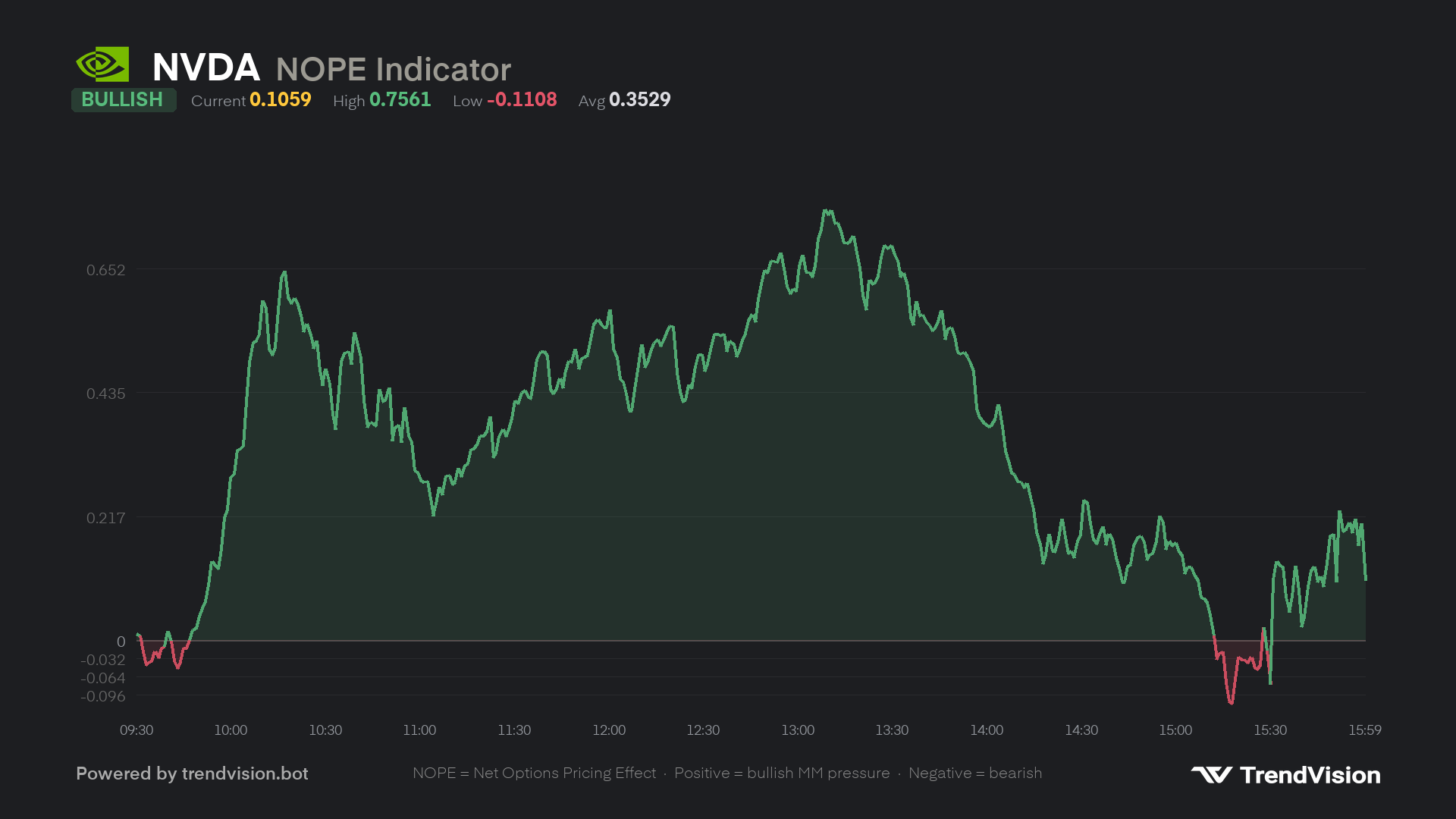Select the 15:30 time axis label
Viewport: 1456px width, 819px height.
point(1270,730)
